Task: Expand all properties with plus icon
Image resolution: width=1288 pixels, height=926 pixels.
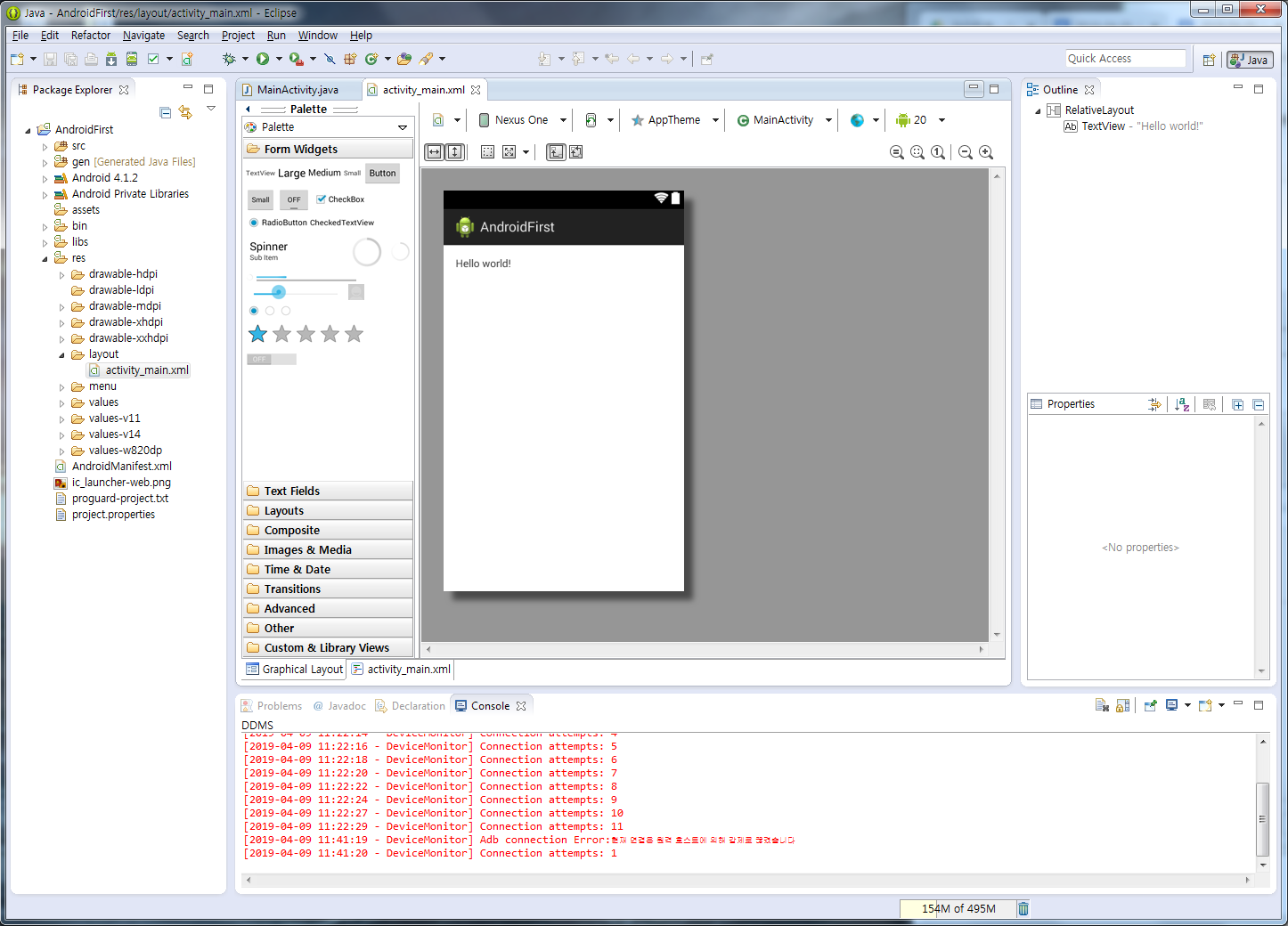Action: point(1238,404)
